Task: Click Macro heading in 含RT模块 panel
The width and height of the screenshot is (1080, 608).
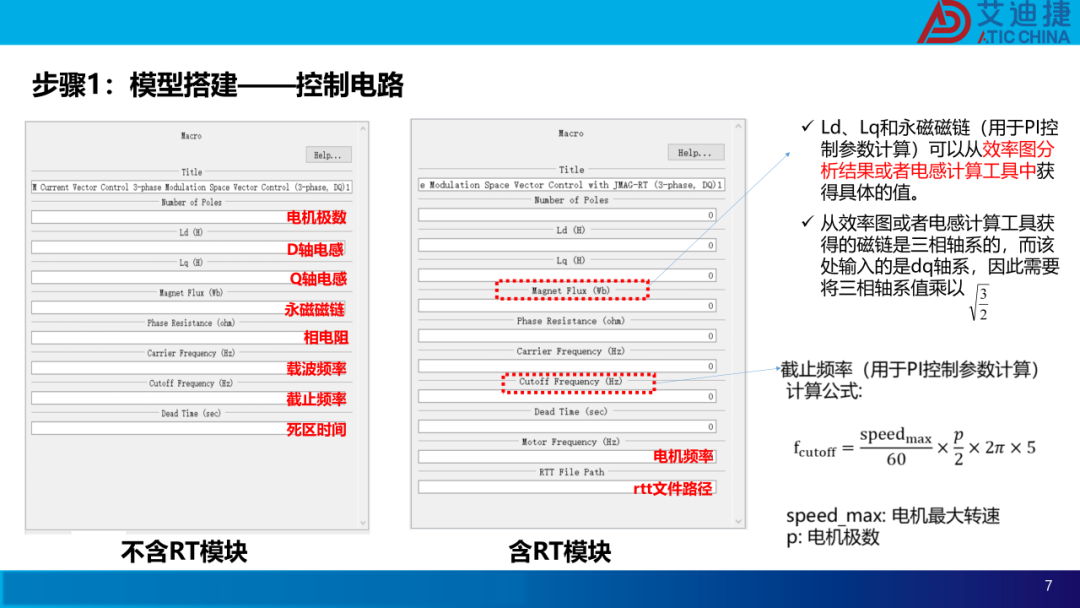Action: (x=571, y=134)
